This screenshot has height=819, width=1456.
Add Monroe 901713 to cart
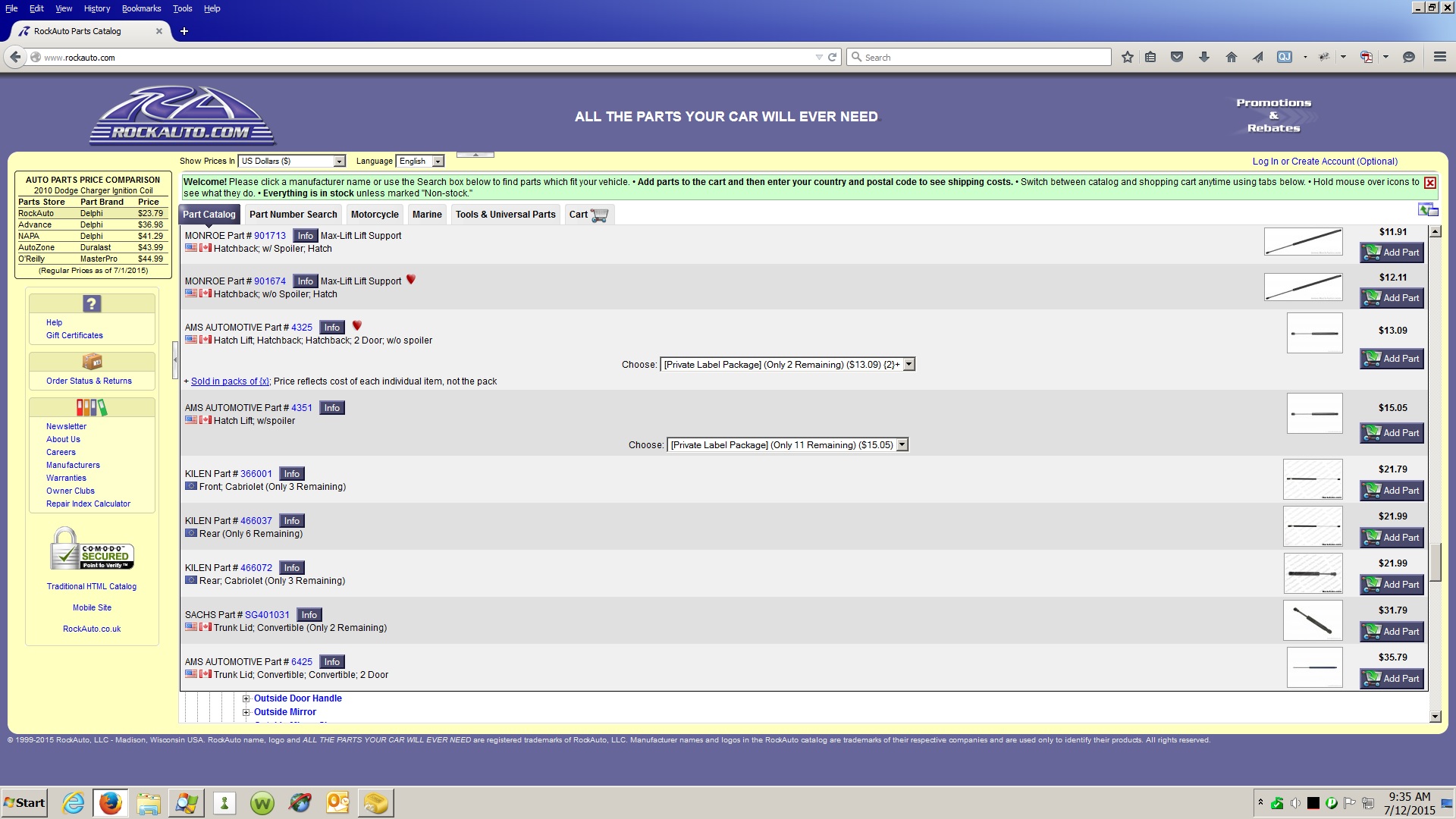(1392, 253)
